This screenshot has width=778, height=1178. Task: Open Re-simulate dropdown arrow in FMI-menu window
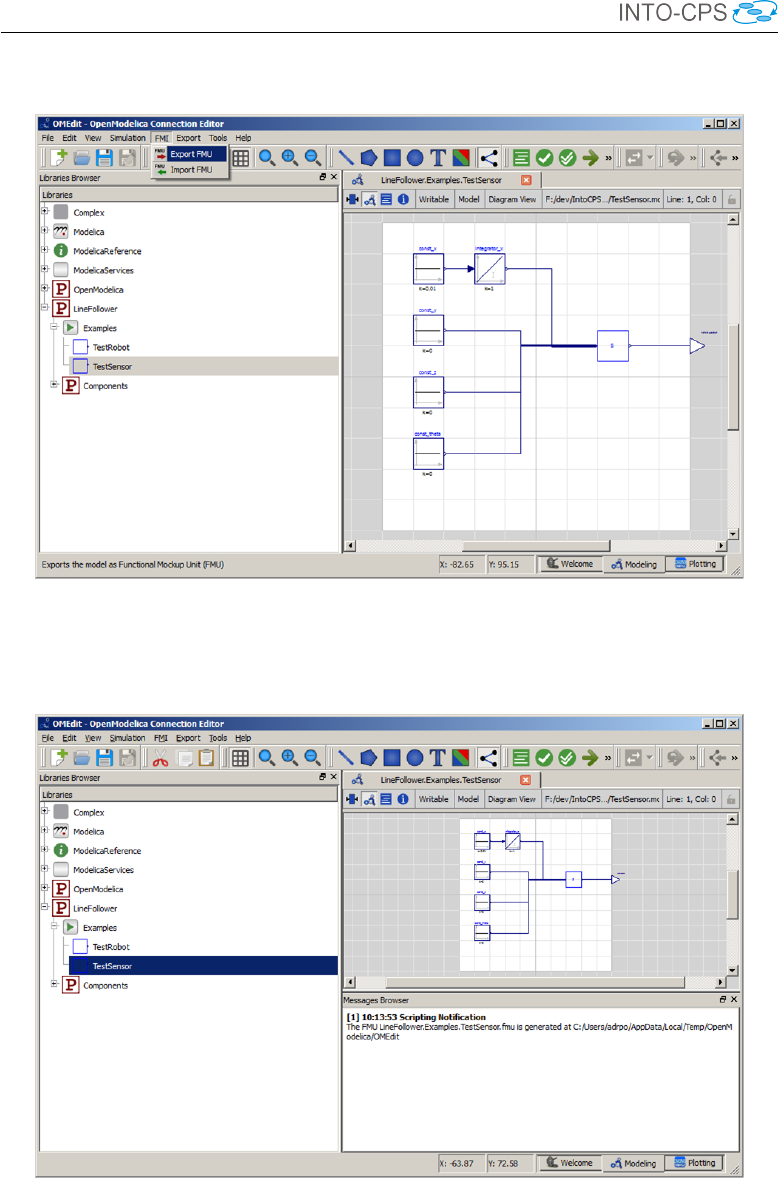coord(650,158)
